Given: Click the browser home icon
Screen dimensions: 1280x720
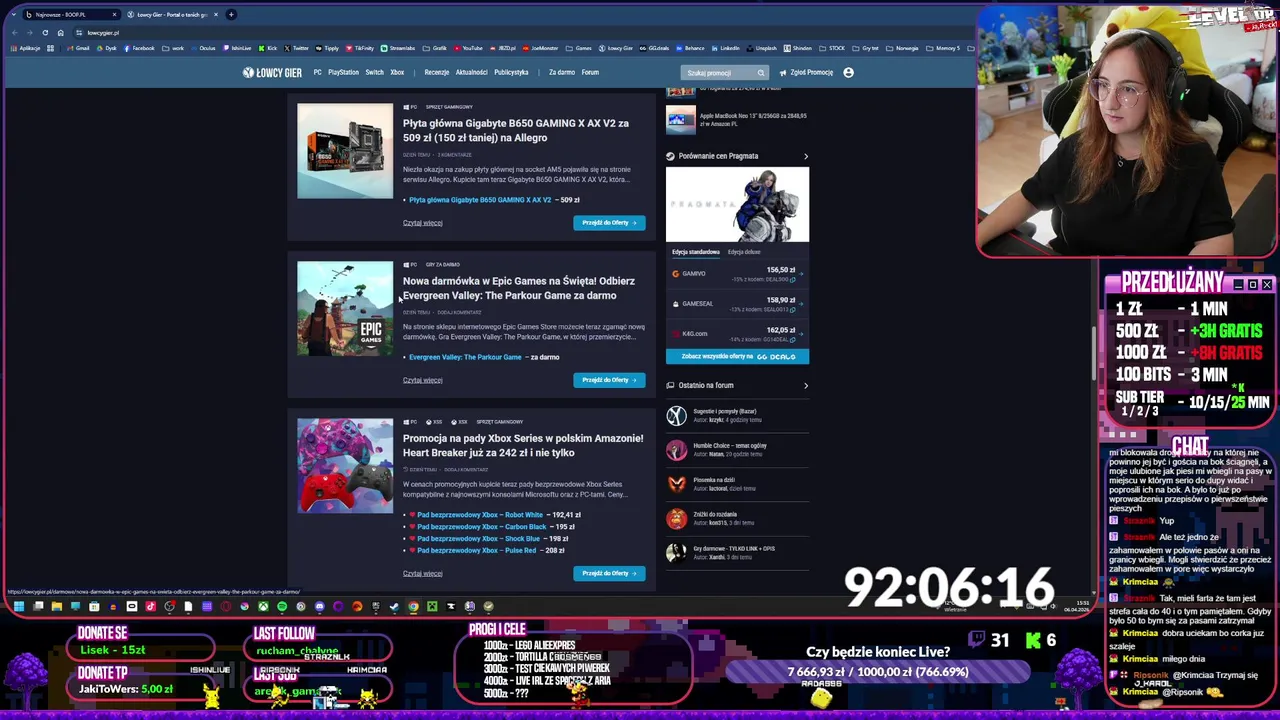Looking at the screenshot, I should (x=60, y=32).
